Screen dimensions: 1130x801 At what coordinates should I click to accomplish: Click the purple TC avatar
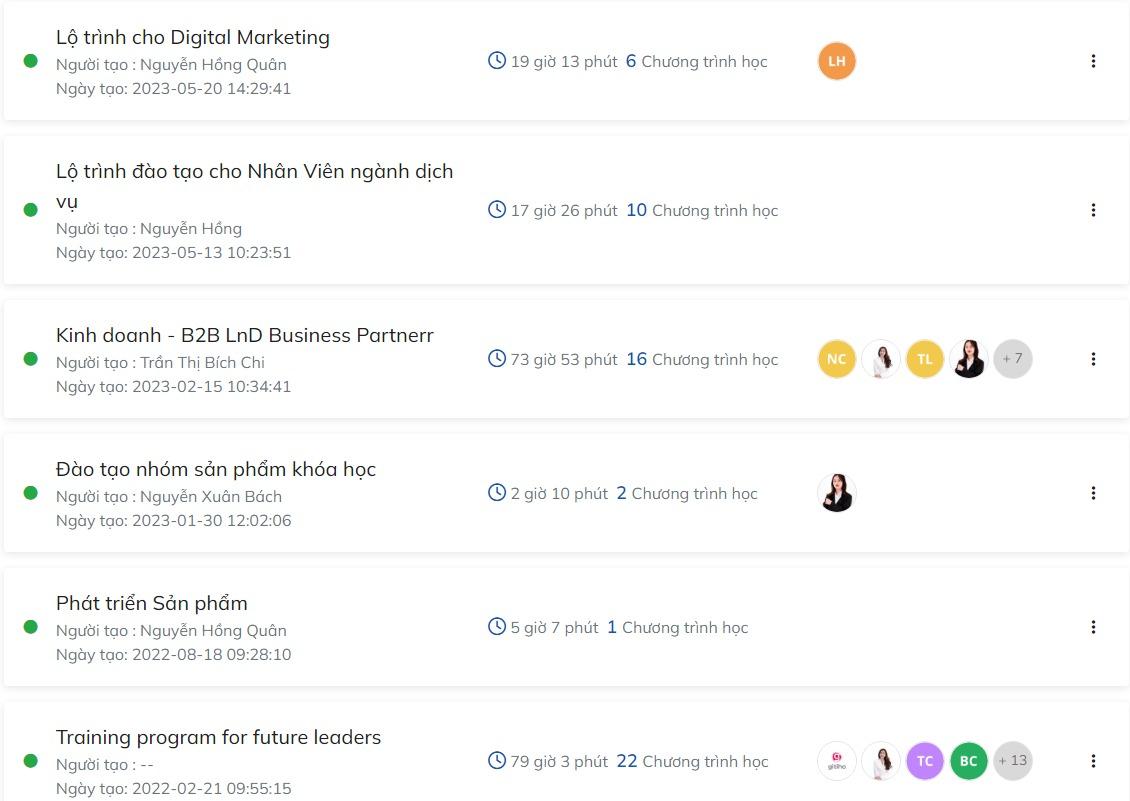pos(925,761)
